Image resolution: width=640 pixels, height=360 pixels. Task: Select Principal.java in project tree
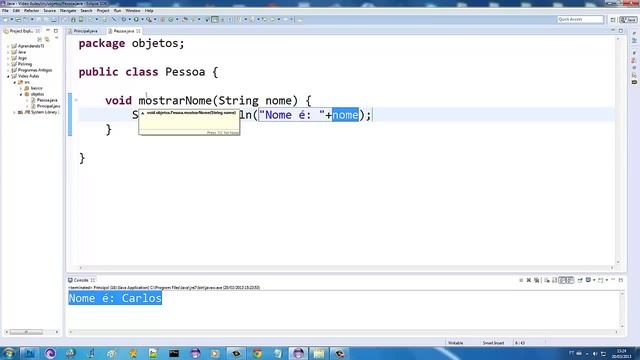45,106
